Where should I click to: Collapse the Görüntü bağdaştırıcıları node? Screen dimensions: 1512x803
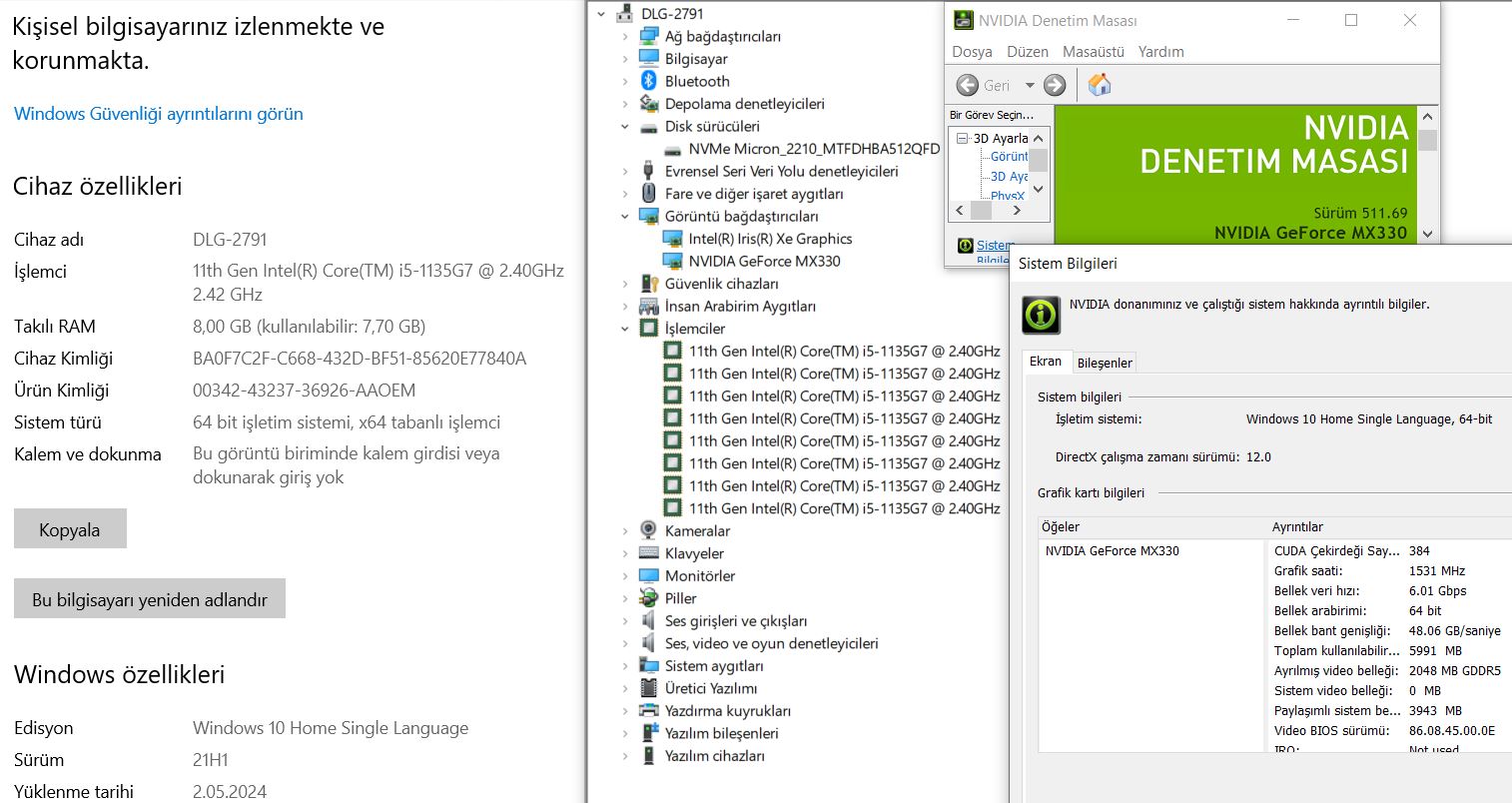coord(625,217)
